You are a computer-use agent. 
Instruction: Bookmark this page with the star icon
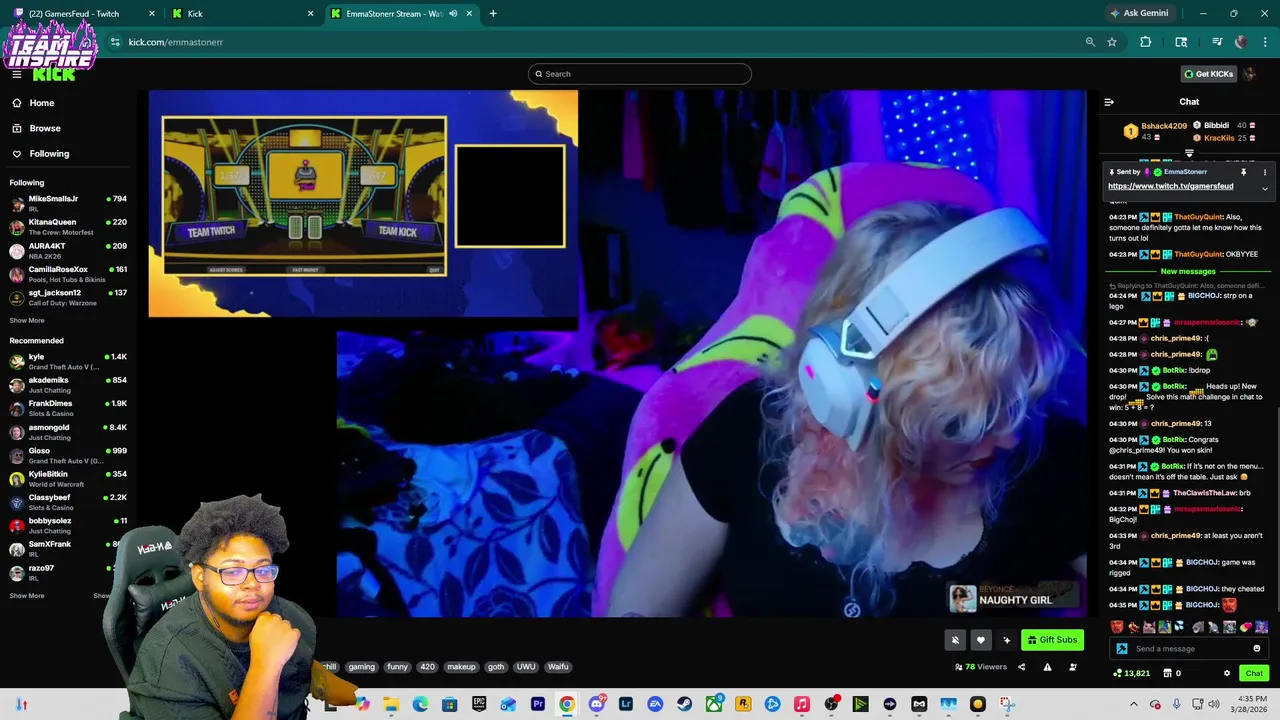click(x=1112, y=42)
